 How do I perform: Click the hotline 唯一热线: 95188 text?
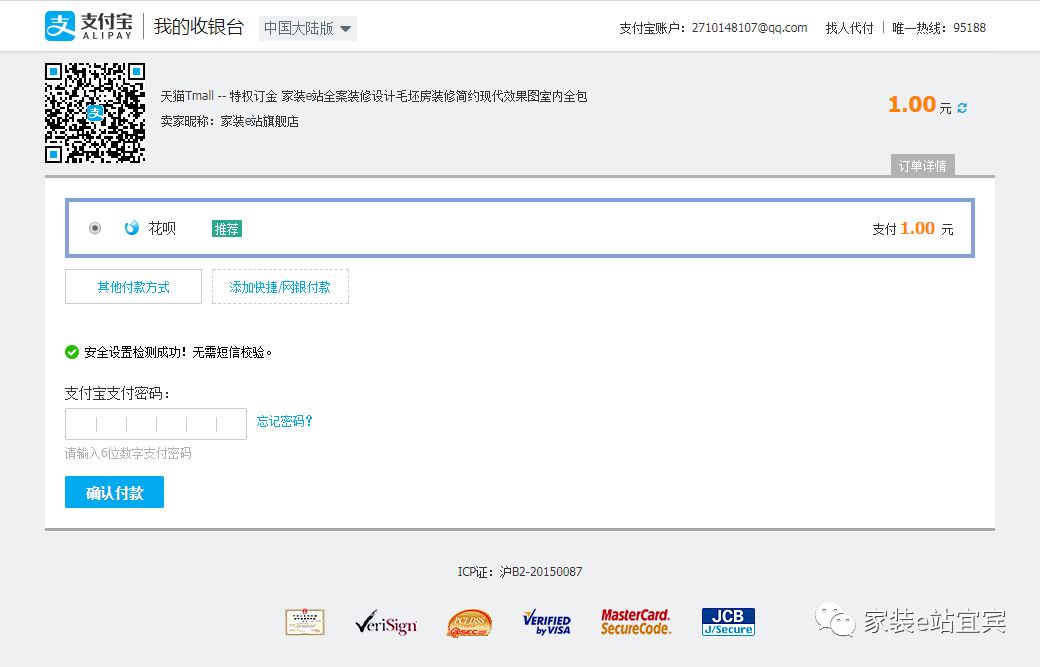[939, 28]
